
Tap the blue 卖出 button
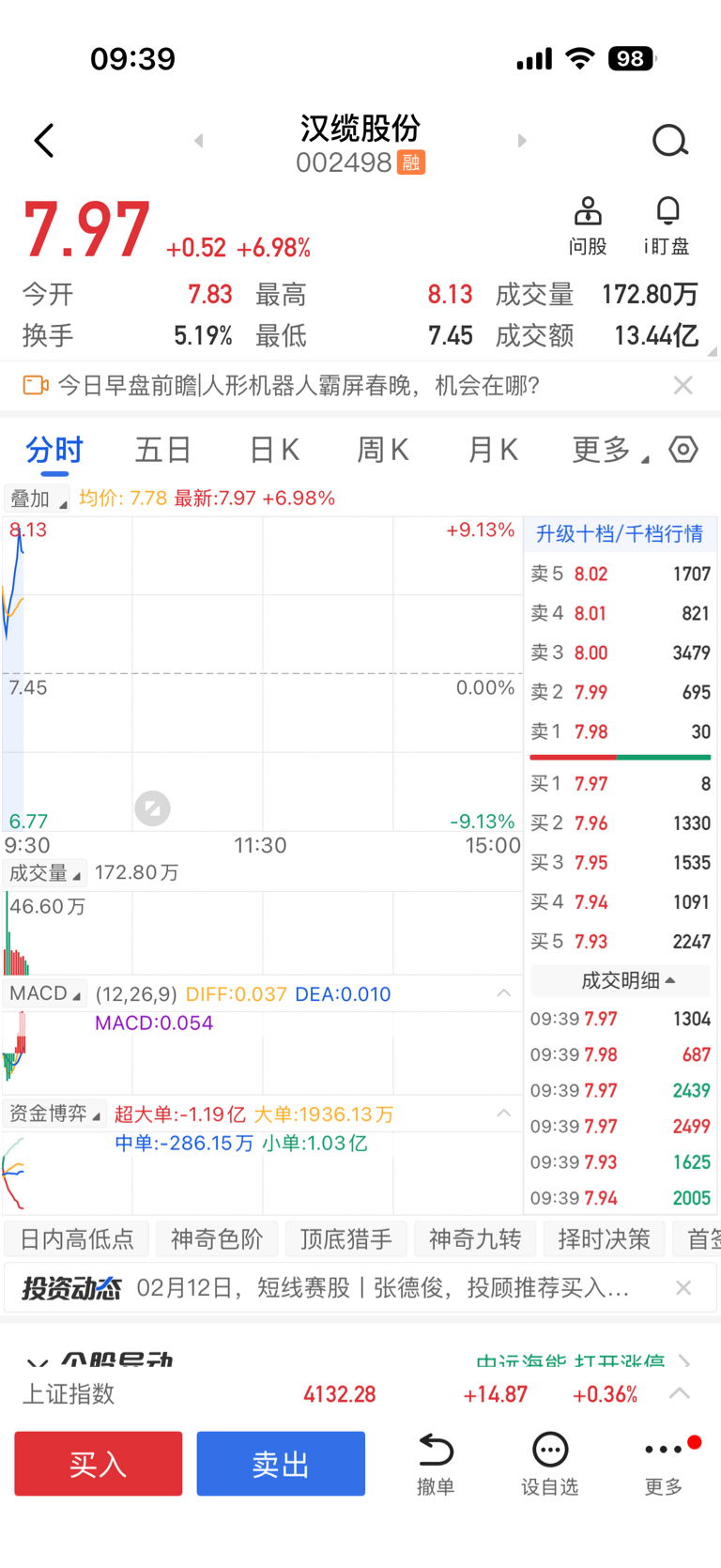[x=281, y=1464]
